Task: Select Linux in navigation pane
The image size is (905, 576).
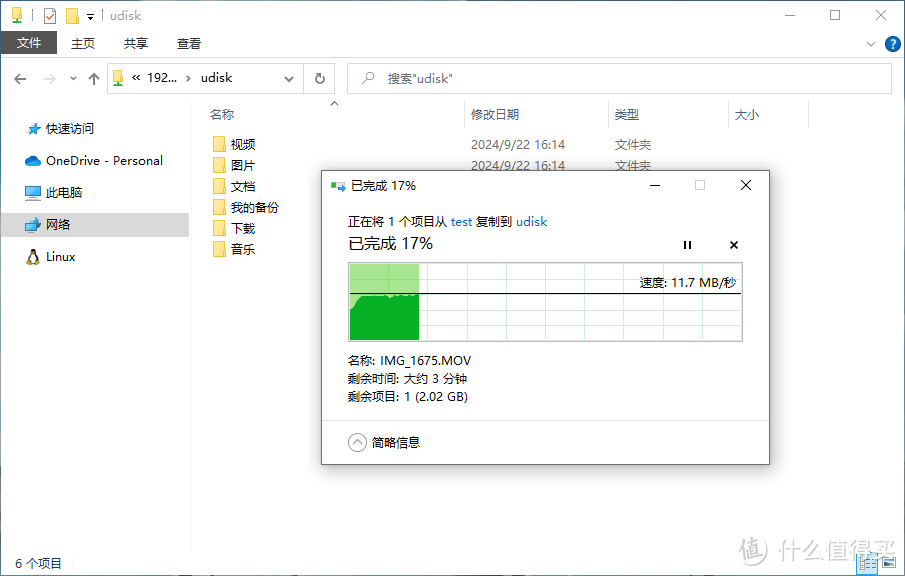Action: (51, 257)
